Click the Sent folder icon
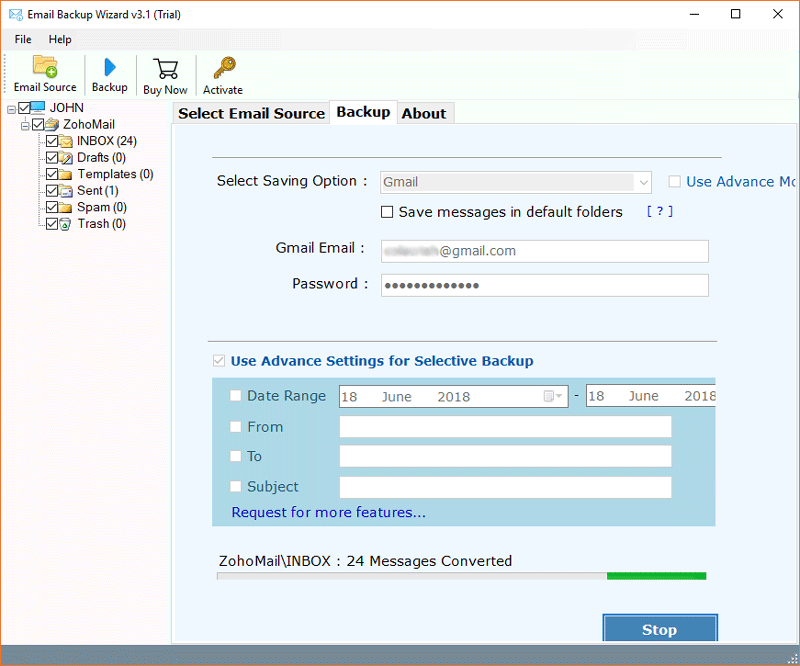Viewport: 800px width, 666px height. pyautogui.click(x=65, y=191)
